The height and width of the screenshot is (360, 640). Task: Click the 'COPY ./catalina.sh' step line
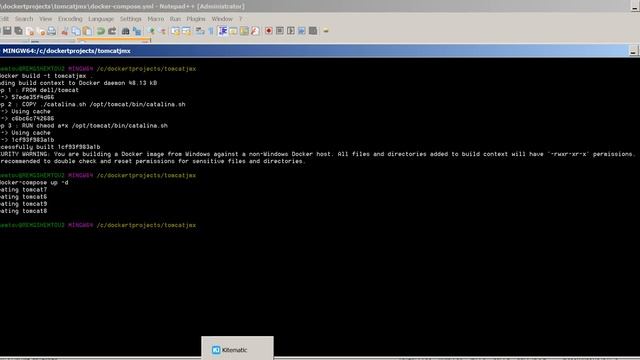point(93,104)
